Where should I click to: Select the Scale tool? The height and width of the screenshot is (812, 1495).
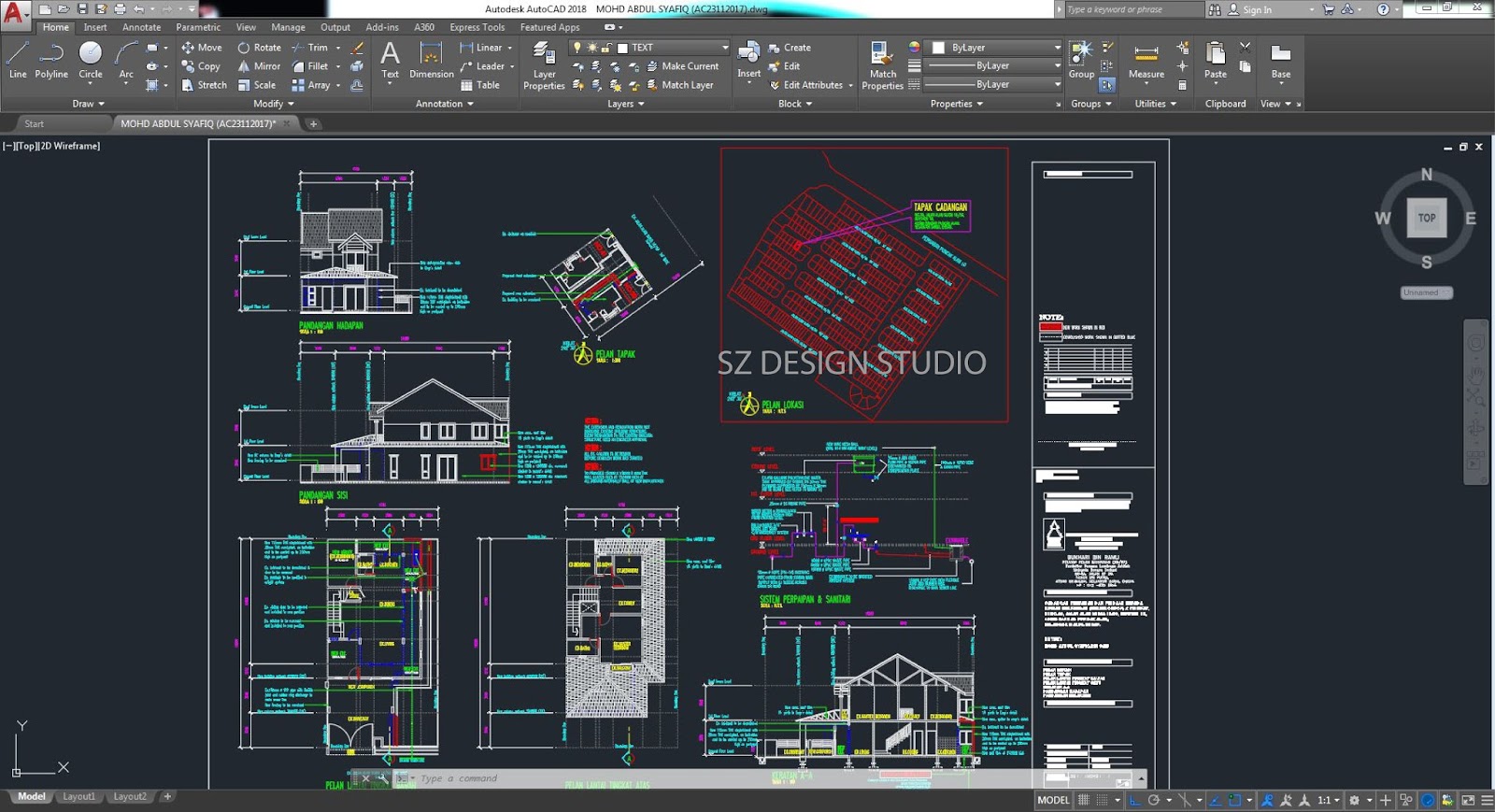click(x=257, y=85)
